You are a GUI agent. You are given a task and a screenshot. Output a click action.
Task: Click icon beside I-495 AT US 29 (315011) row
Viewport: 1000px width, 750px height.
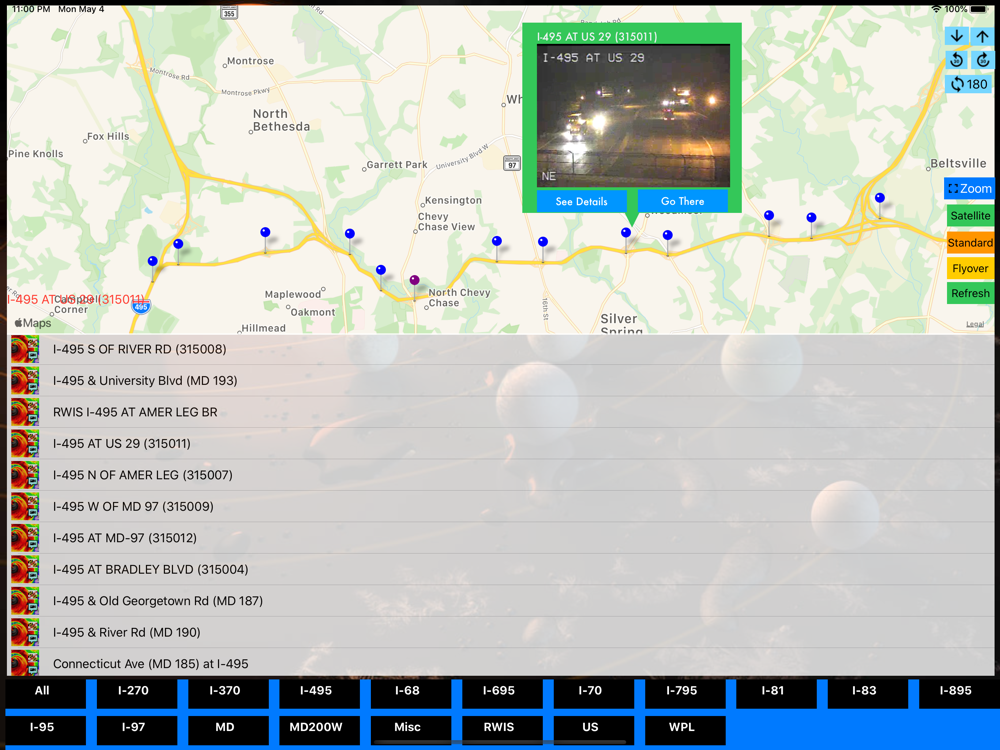[x=25, y=443]
